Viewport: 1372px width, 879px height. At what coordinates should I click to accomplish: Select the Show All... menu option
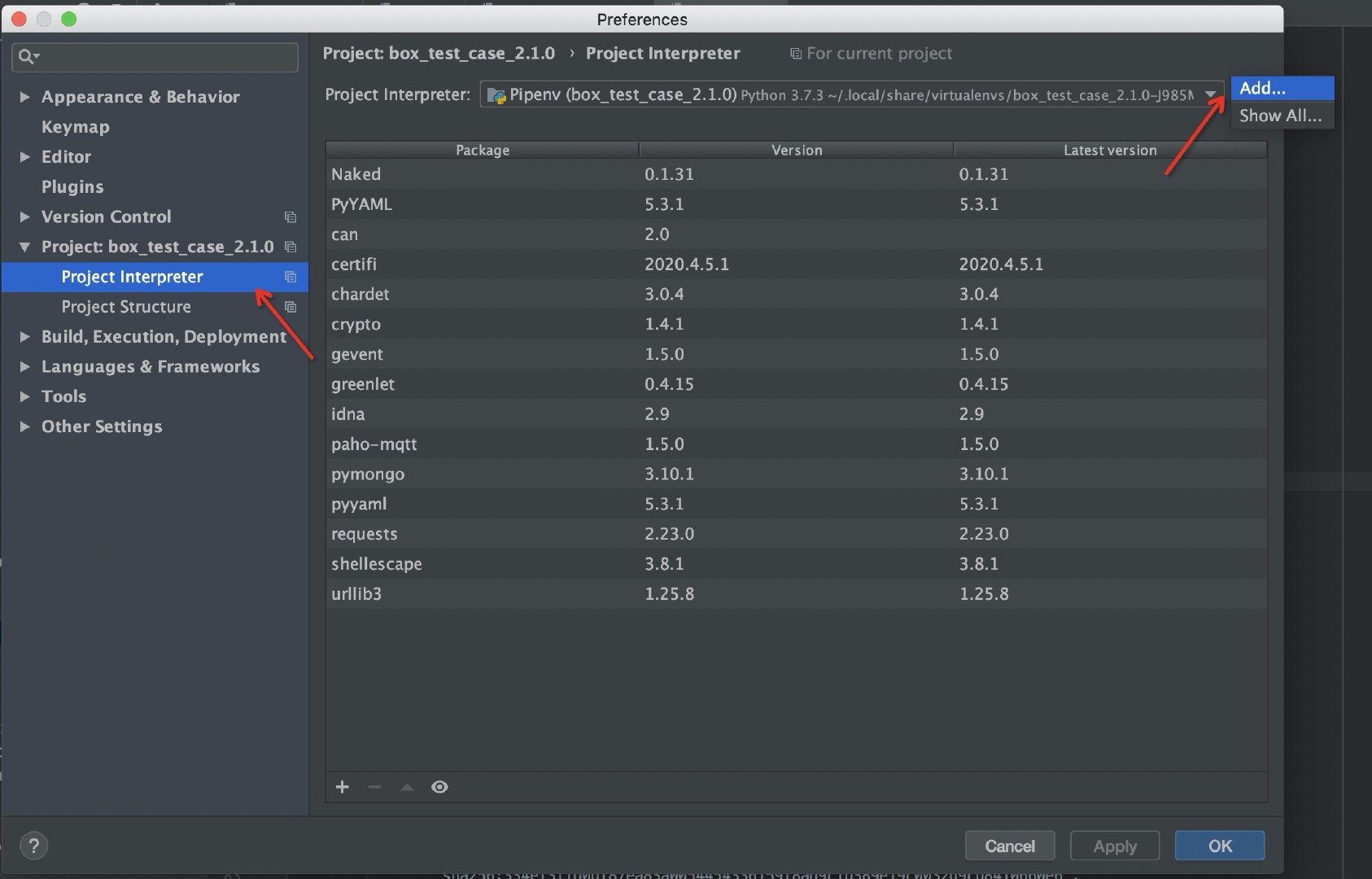pos(1279,116)
